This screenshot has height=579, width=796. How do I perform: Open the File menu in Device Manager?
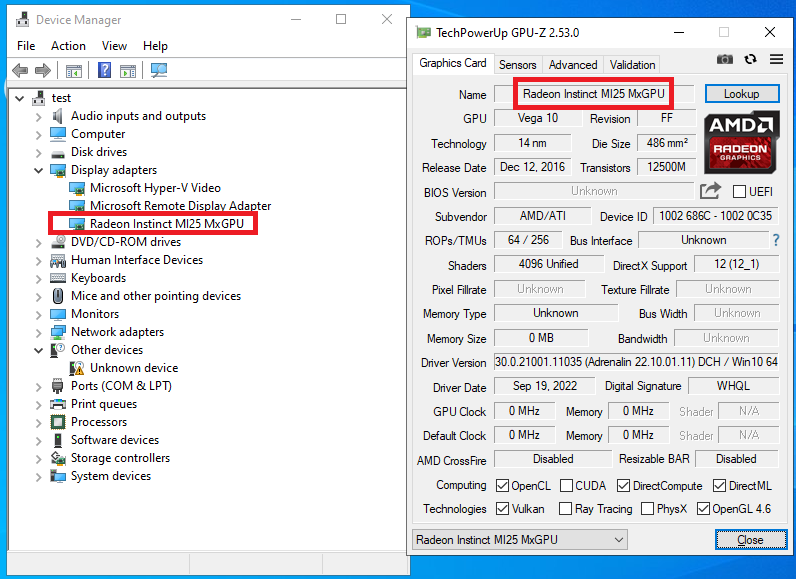tap(26, 46)
